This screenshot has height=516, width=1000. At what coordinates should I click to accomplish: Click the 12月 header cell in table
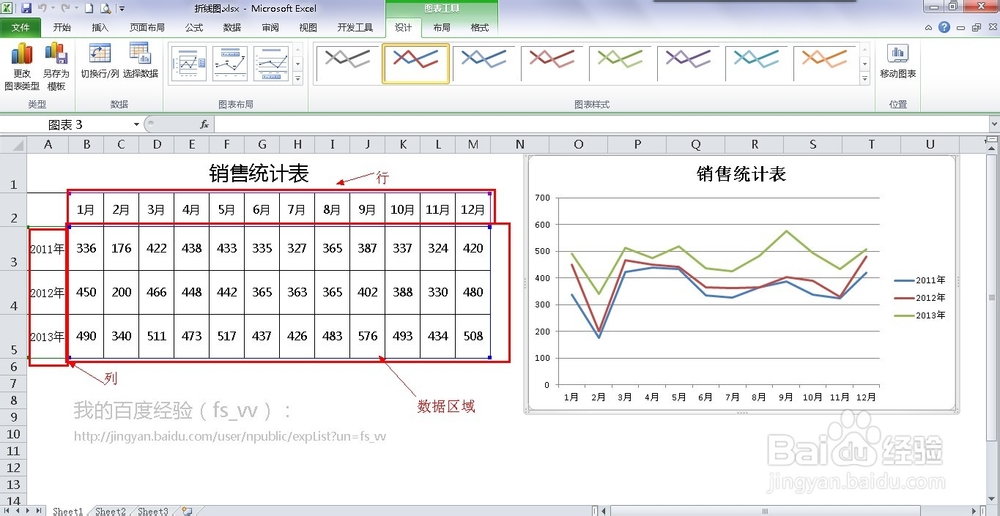coord(473,209)
